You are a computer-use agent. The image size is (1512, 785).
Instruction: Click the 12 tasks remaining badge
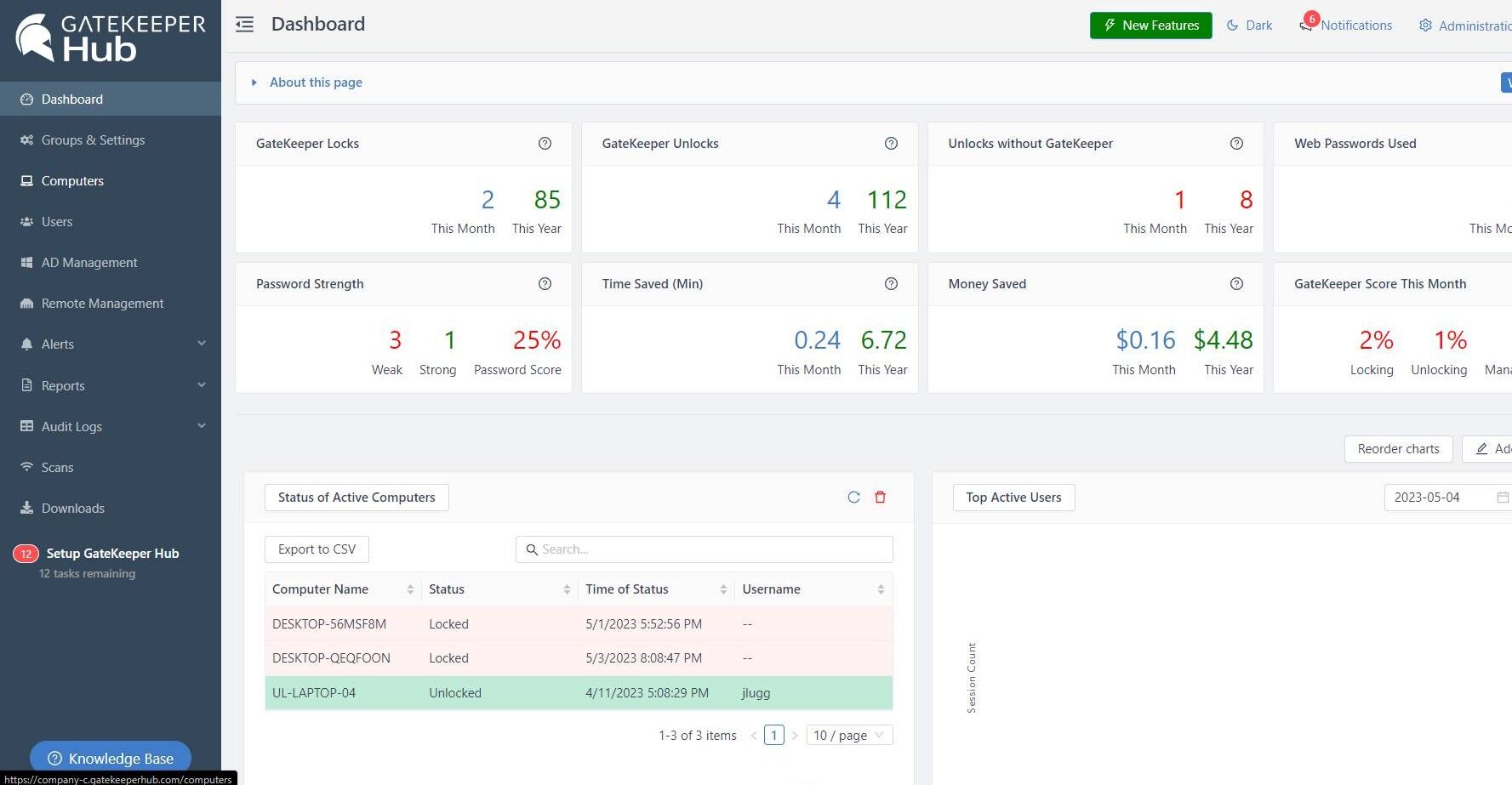pos(26,554)
